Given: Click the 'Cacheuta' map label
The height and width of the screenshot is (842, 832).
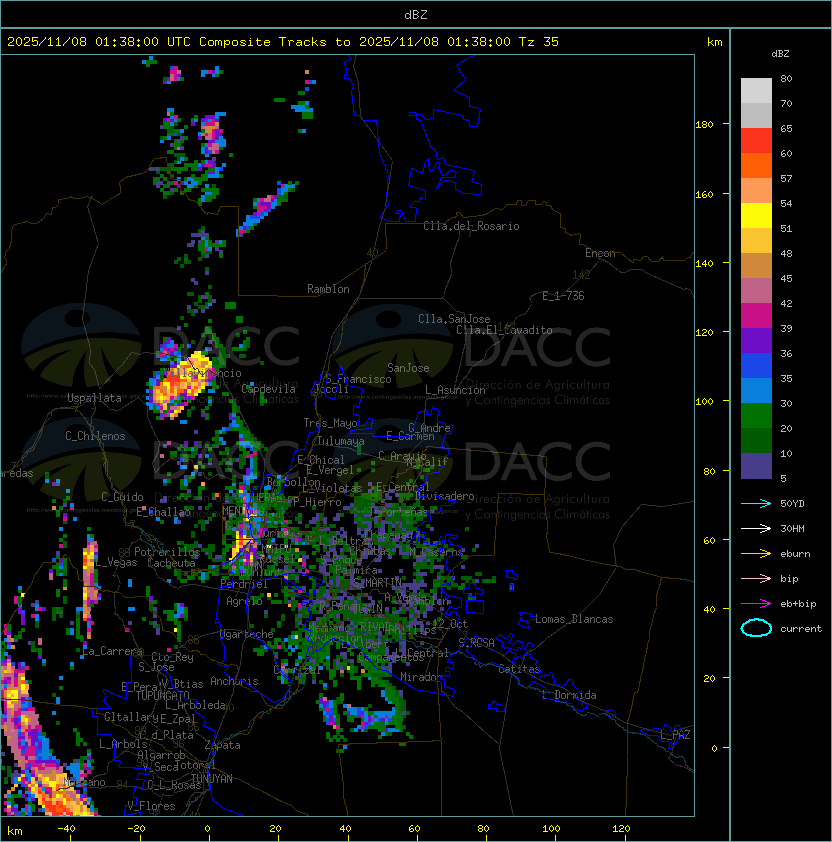Looking at the screenshot, I should click(x=171, y=563).
